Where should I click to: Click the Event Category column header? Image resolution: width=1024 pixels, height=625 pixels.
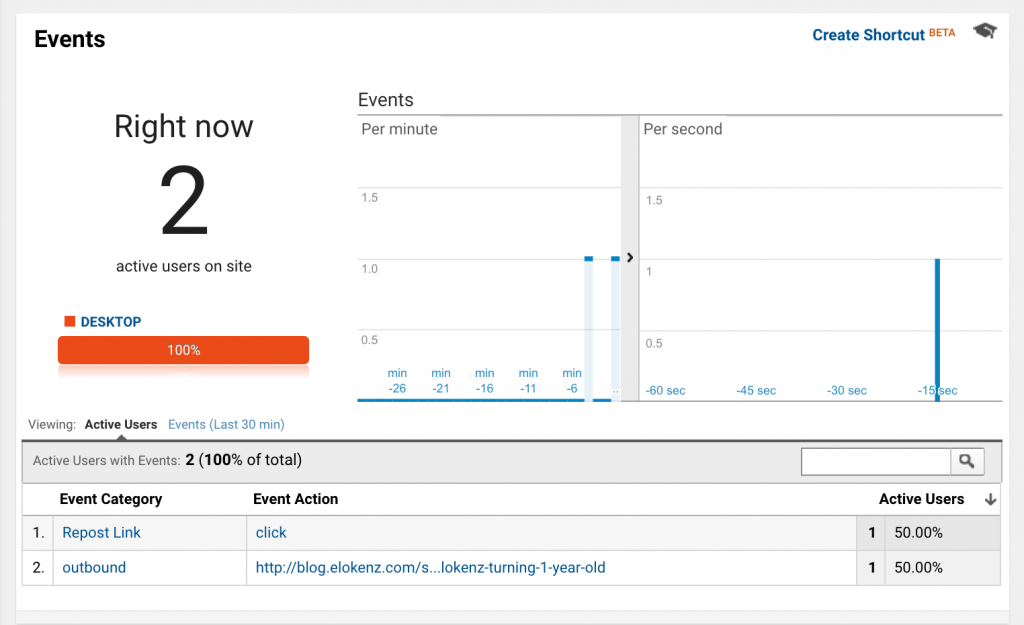tap(111, 499)
